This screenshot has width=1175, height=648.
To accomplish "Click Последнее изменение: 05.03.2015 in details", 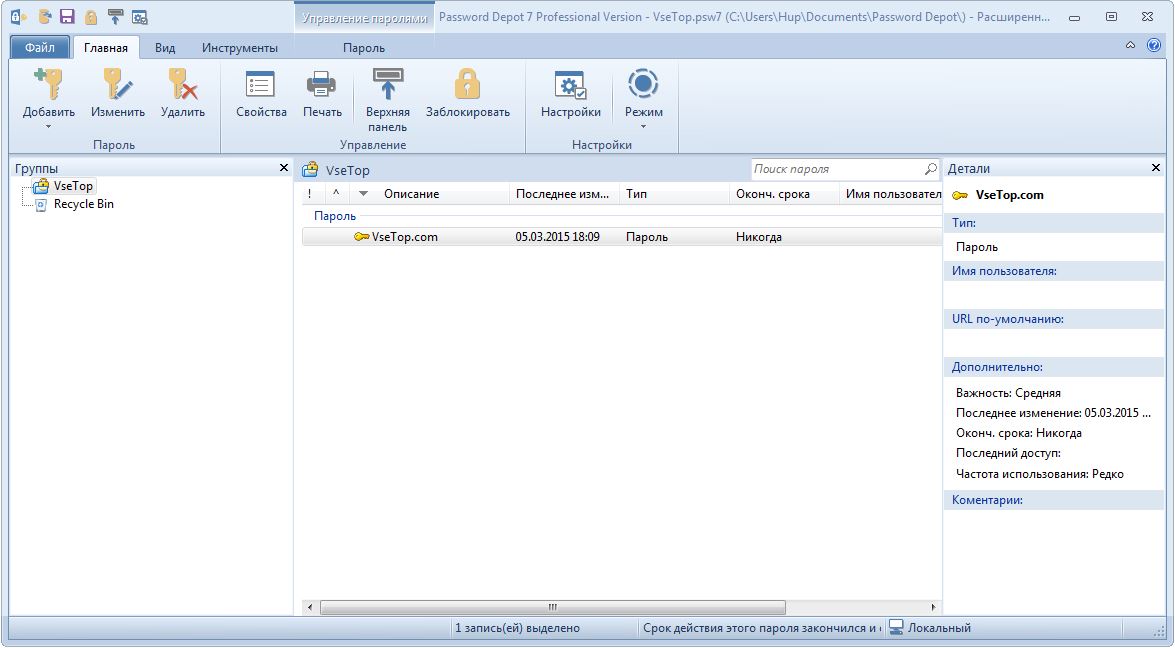I will click(x=1053, y=413).
